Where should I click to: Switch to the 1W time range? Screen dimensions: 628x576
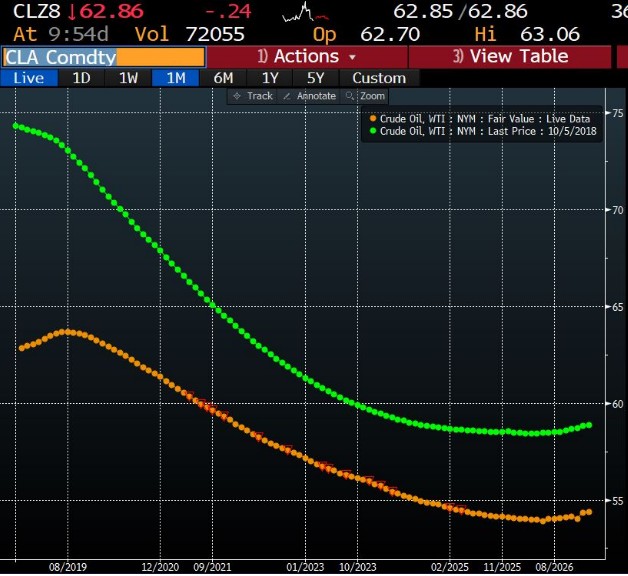128,78
